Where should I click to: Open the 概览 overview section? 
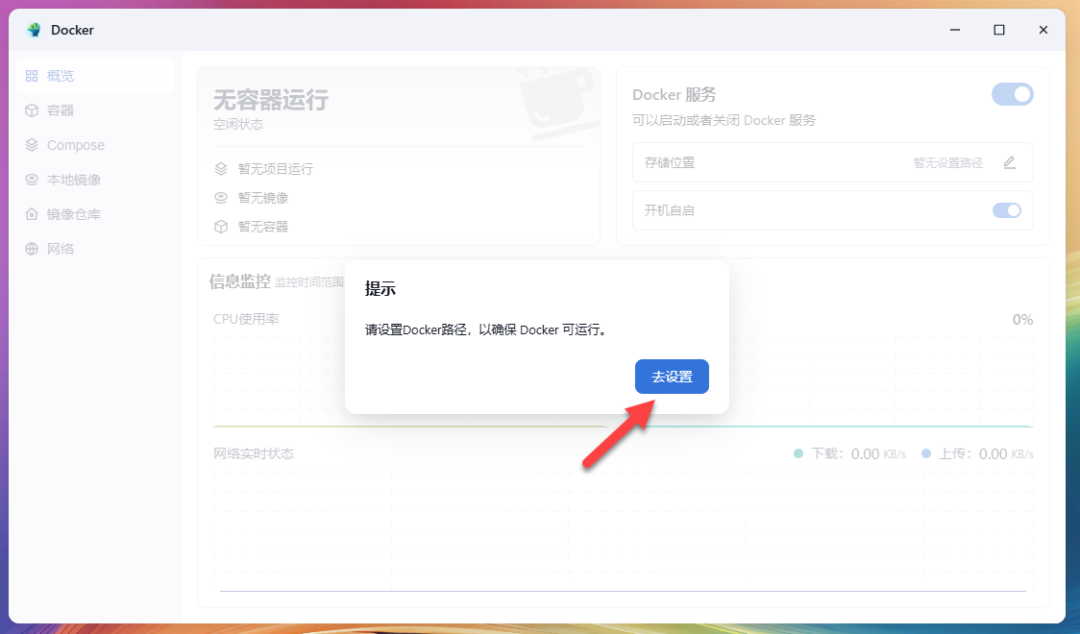click(x=95, y=76)
